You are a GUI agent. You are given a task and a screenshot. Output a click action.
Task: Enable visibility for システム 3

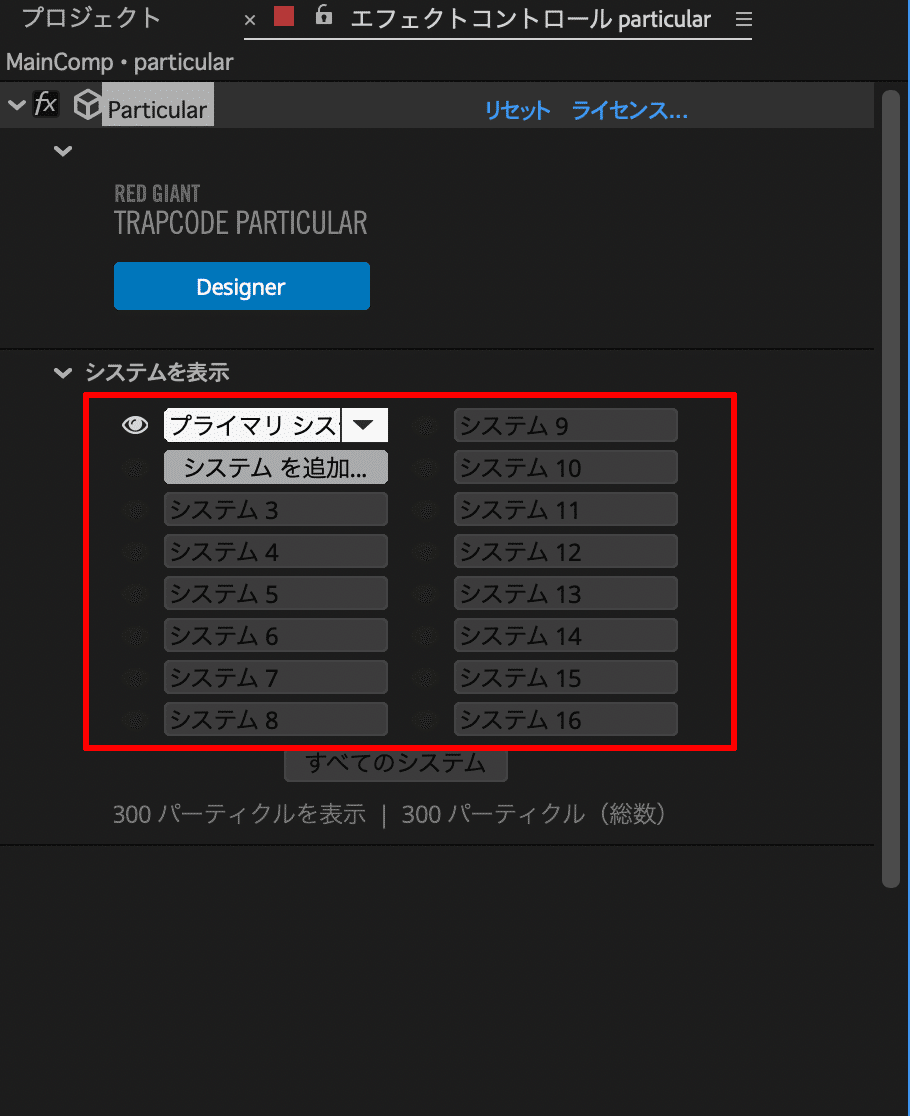[x=135, y=509]
